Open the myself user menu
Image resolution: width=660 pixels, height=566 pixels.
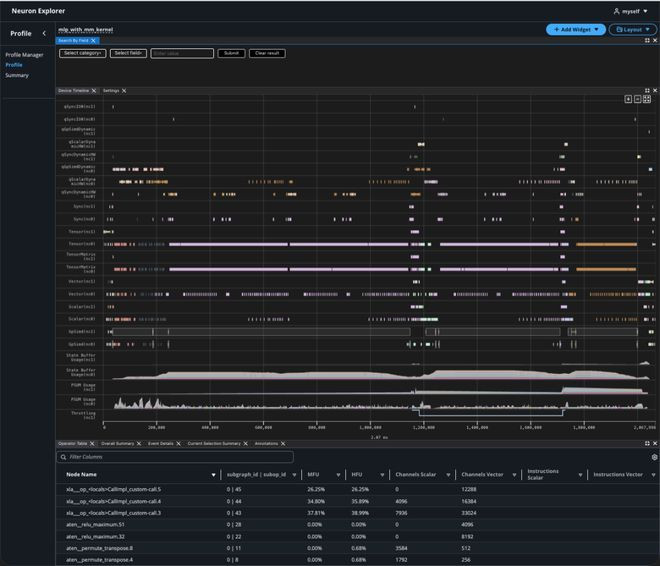click(x=630, y=10)
